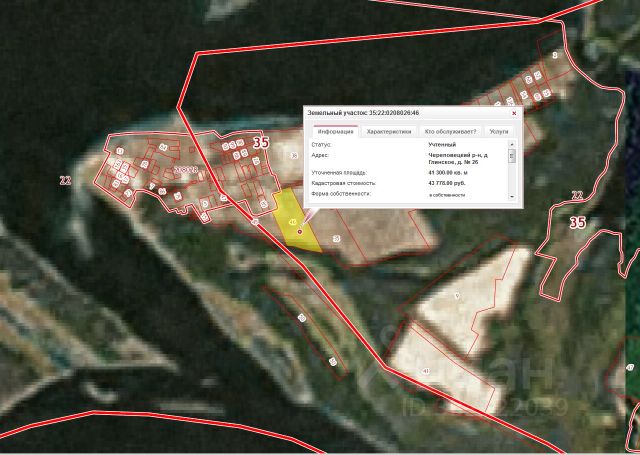Switch to the Характеристики tab

389,131
